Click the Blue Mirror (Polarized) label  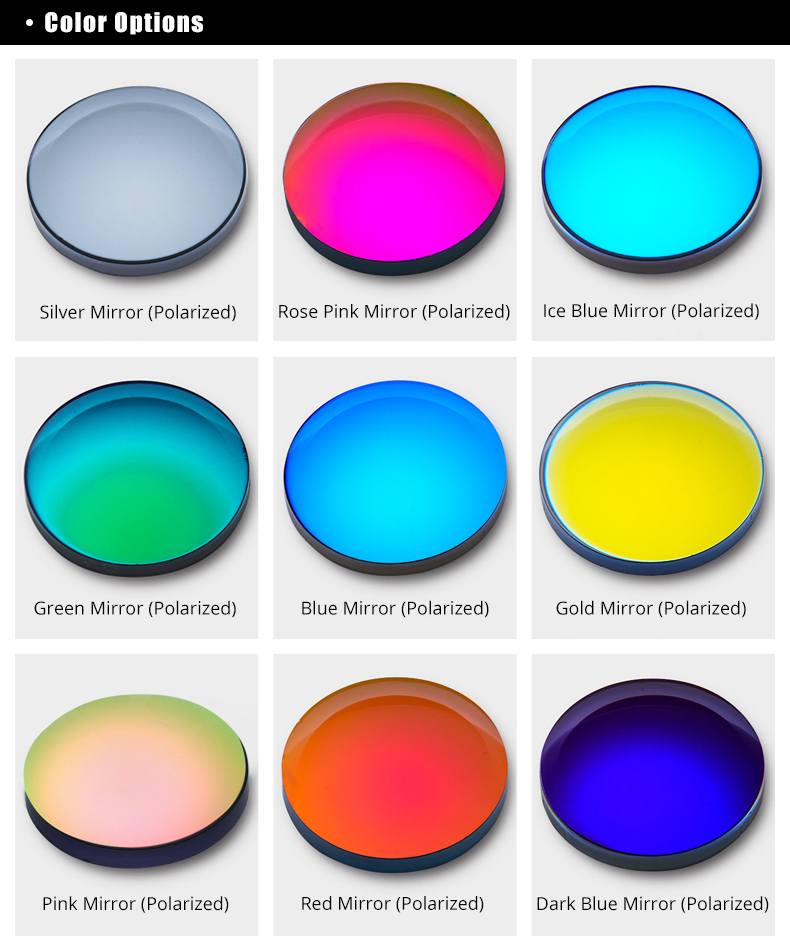click(395, 609)
